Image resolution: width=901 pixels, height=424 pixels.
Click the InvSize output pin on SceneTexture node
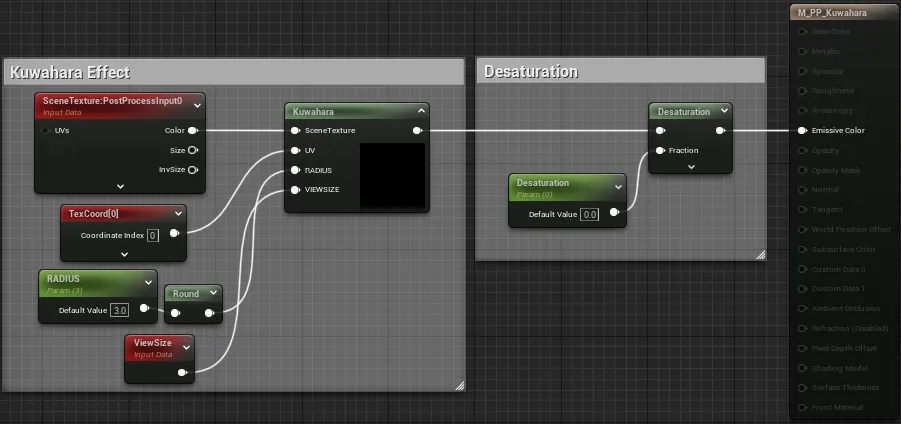point(192,170)
